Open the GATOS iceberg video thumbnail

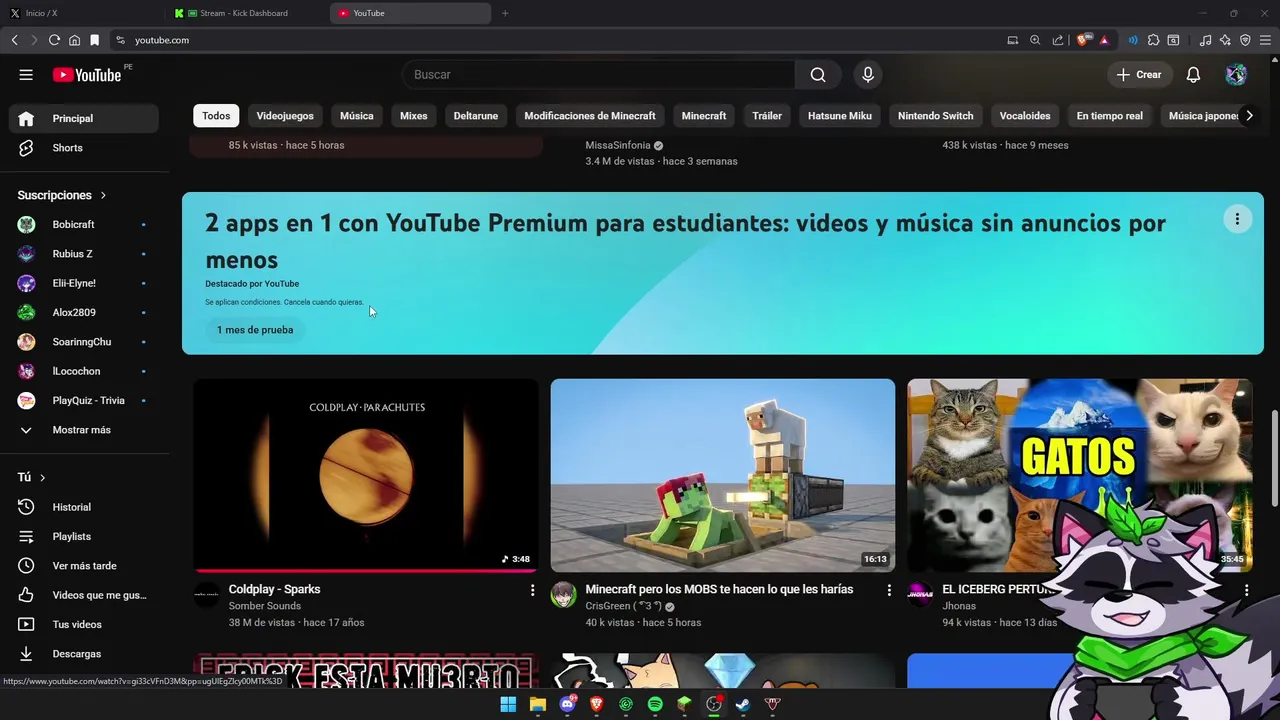point(1080,475)
